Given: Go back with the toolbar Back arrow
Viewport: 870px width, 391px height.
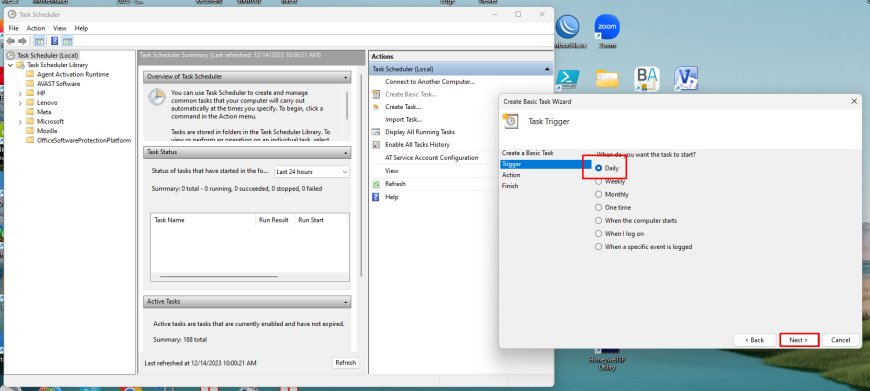Looking at the screenshot, I should (10, 41).
